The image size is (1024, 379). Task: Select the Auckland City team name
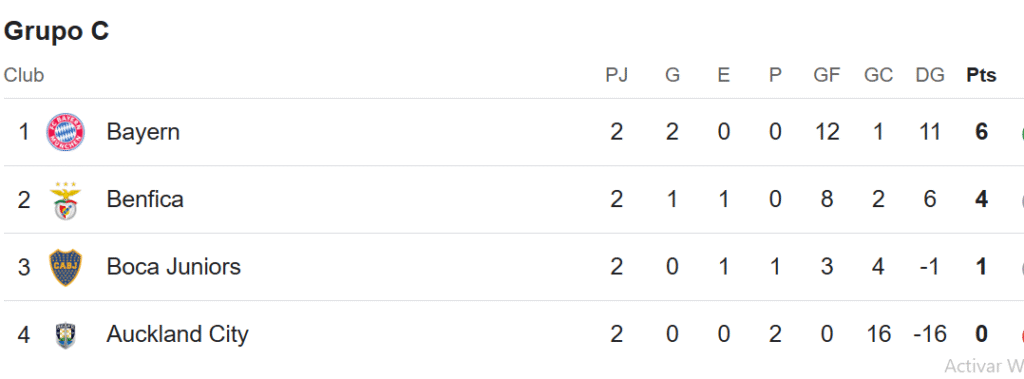tap(178, 335)
